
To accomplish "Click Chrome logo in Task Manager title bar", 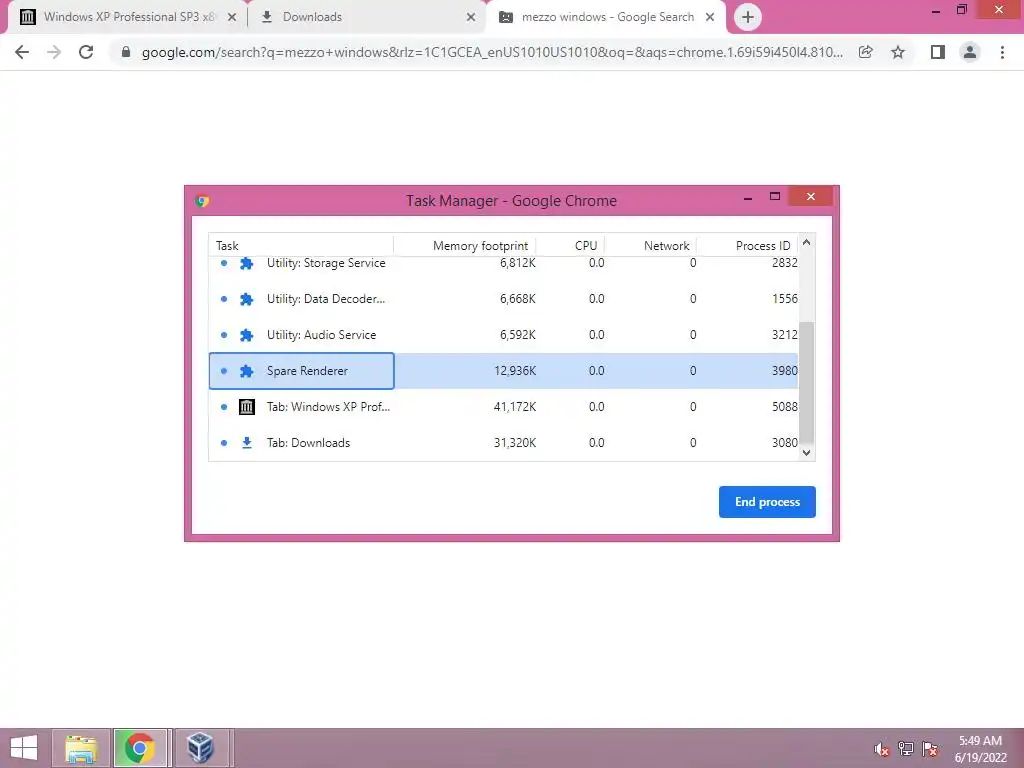I will click(202, 200).
